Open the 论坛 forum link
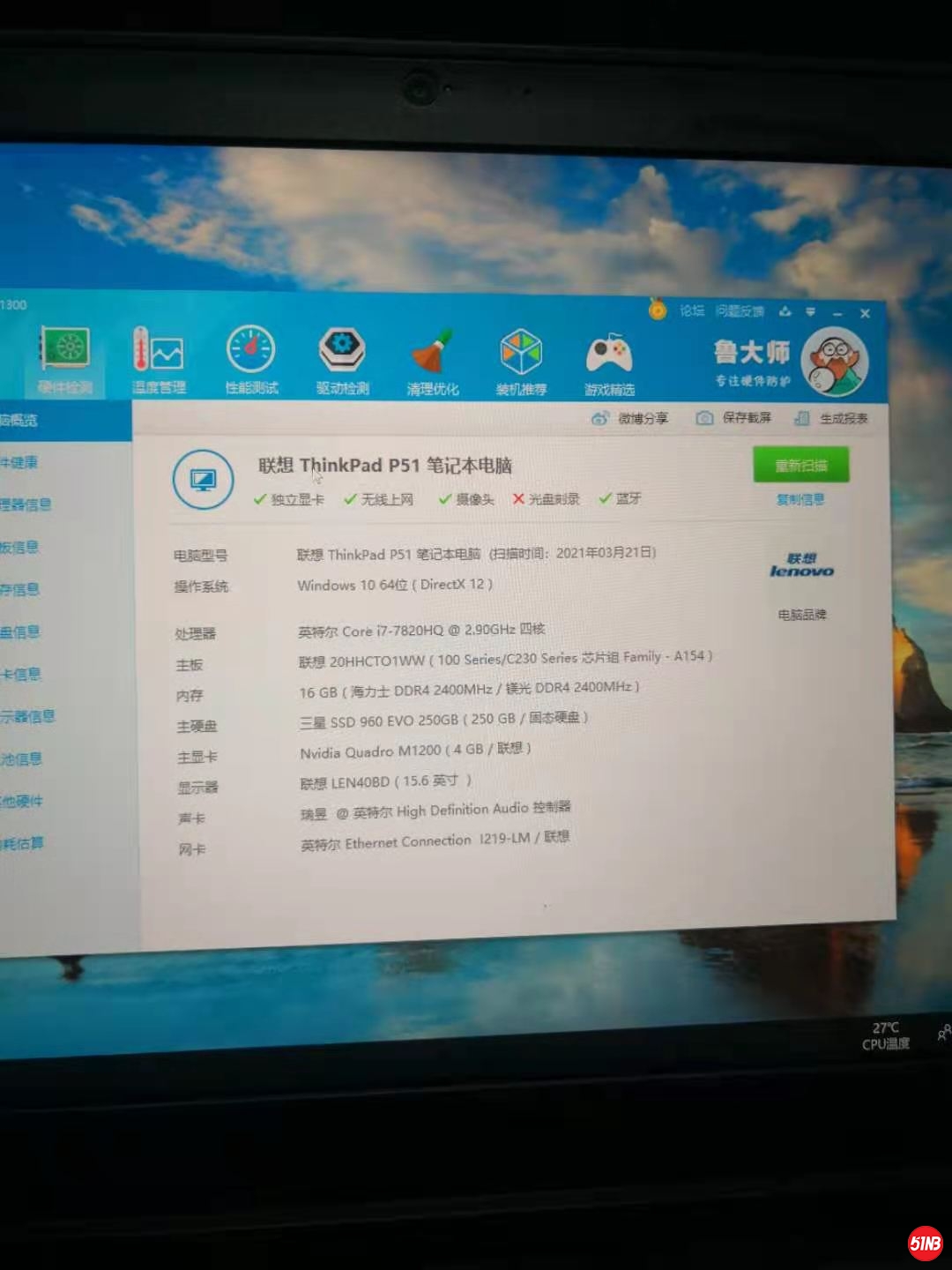 pyautogui.click(x=692, y=310)
